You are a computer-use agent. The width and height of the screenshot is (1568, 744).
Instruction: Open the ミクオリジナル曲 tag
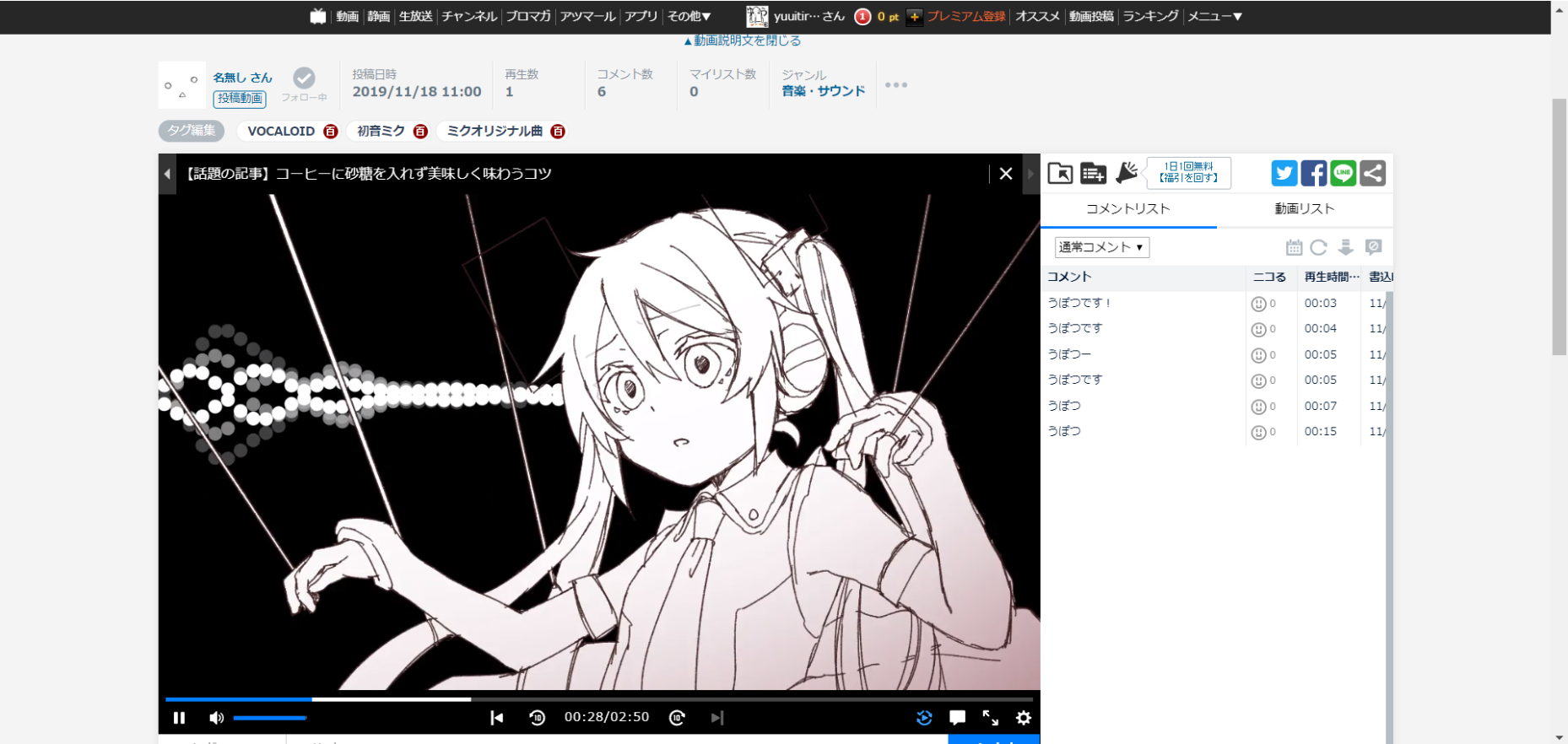(495, 132)
